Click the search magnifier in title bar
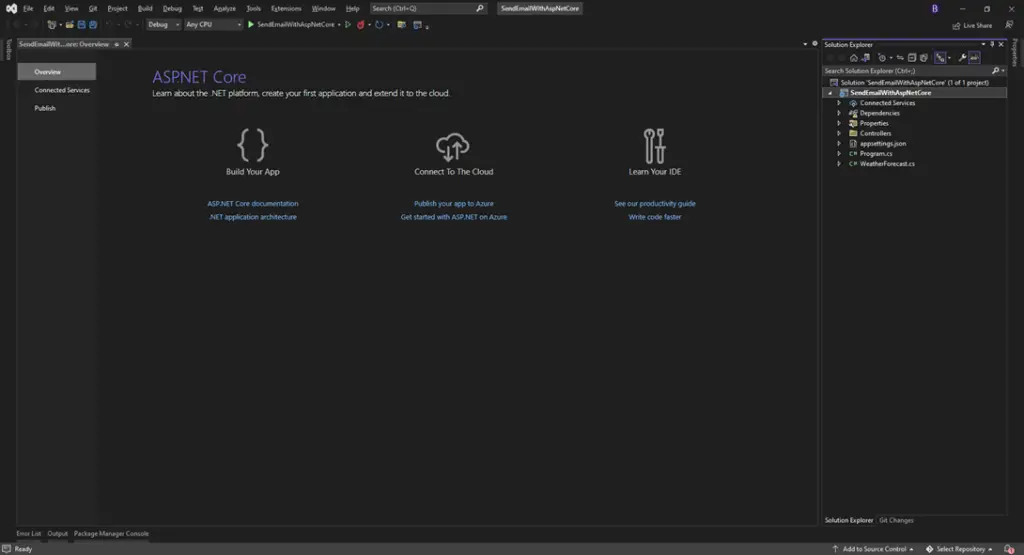This screenshot has height=555, width=1024. click(x=480, y=8)
